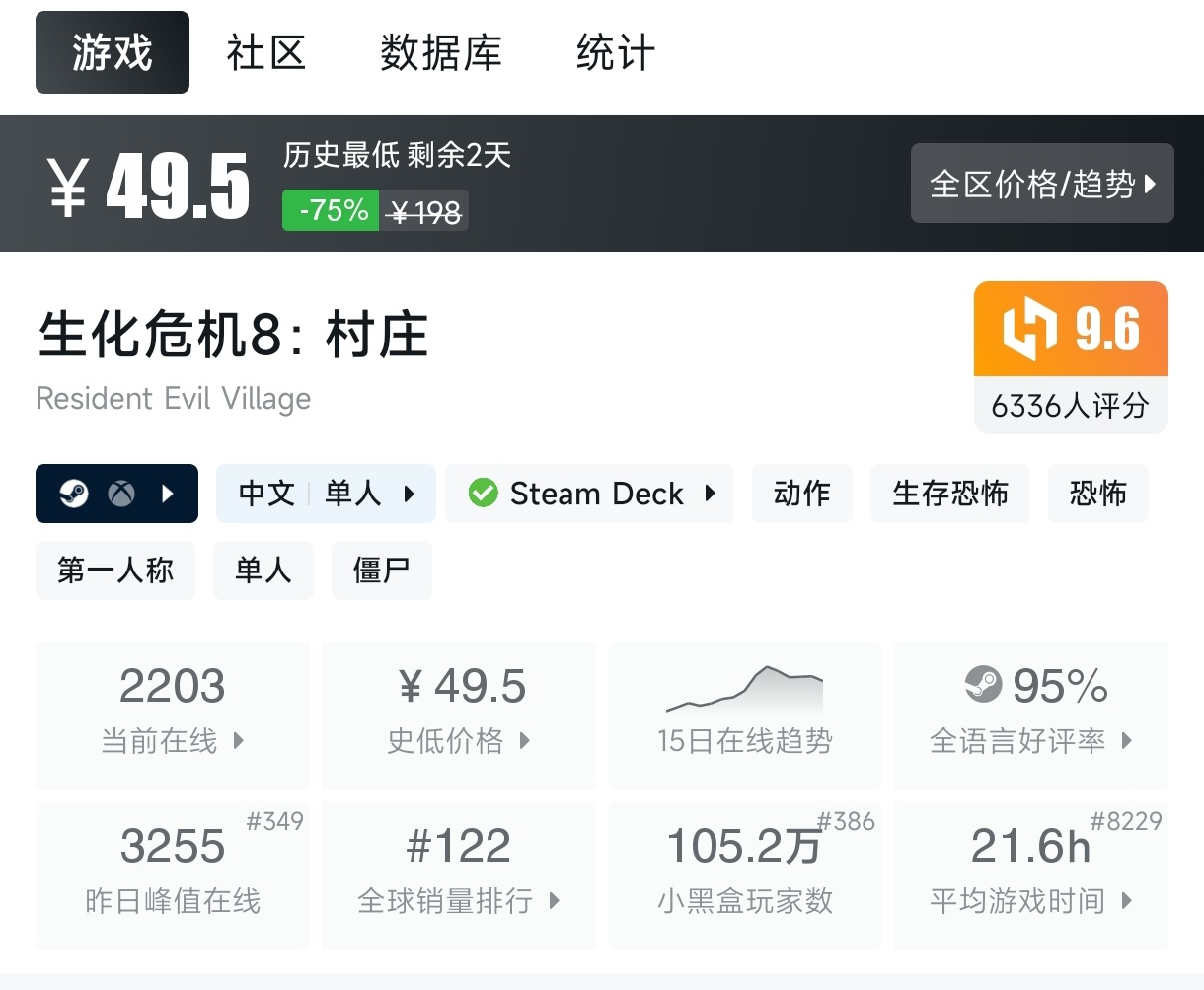Click the large ¥49.5 current price
This screenshot has width=1204, height=990.
(x=149, y=186)
